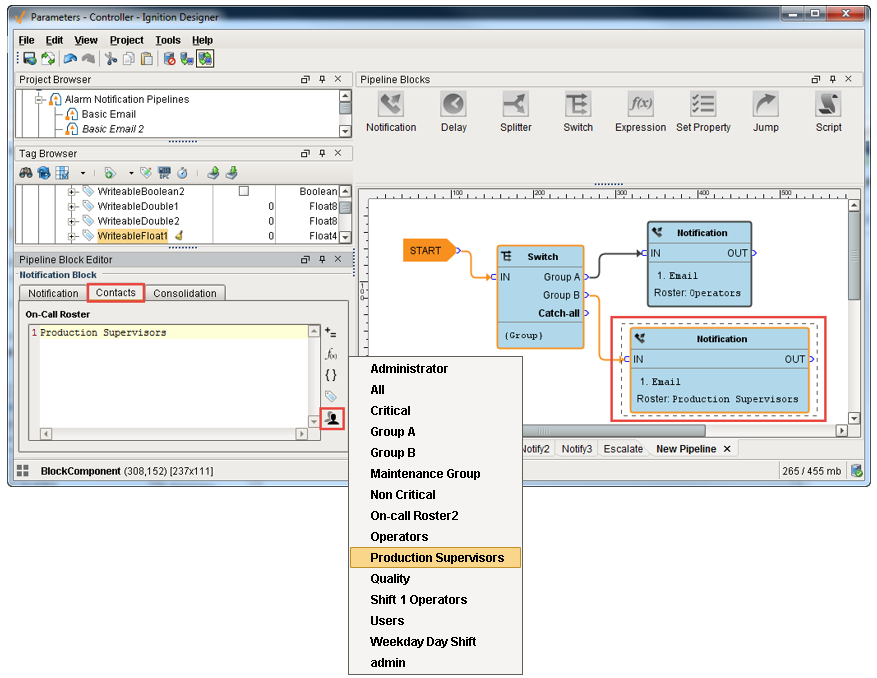Click the Paste clipboard icon
The width and height of the screenshot is (877, 678).
click(x=147, y=58)
